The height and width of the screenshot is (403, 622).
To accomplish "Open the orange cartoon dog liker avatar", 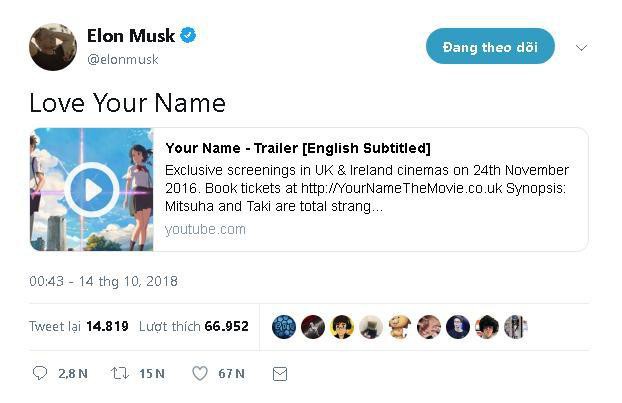I will click(400, 327).
